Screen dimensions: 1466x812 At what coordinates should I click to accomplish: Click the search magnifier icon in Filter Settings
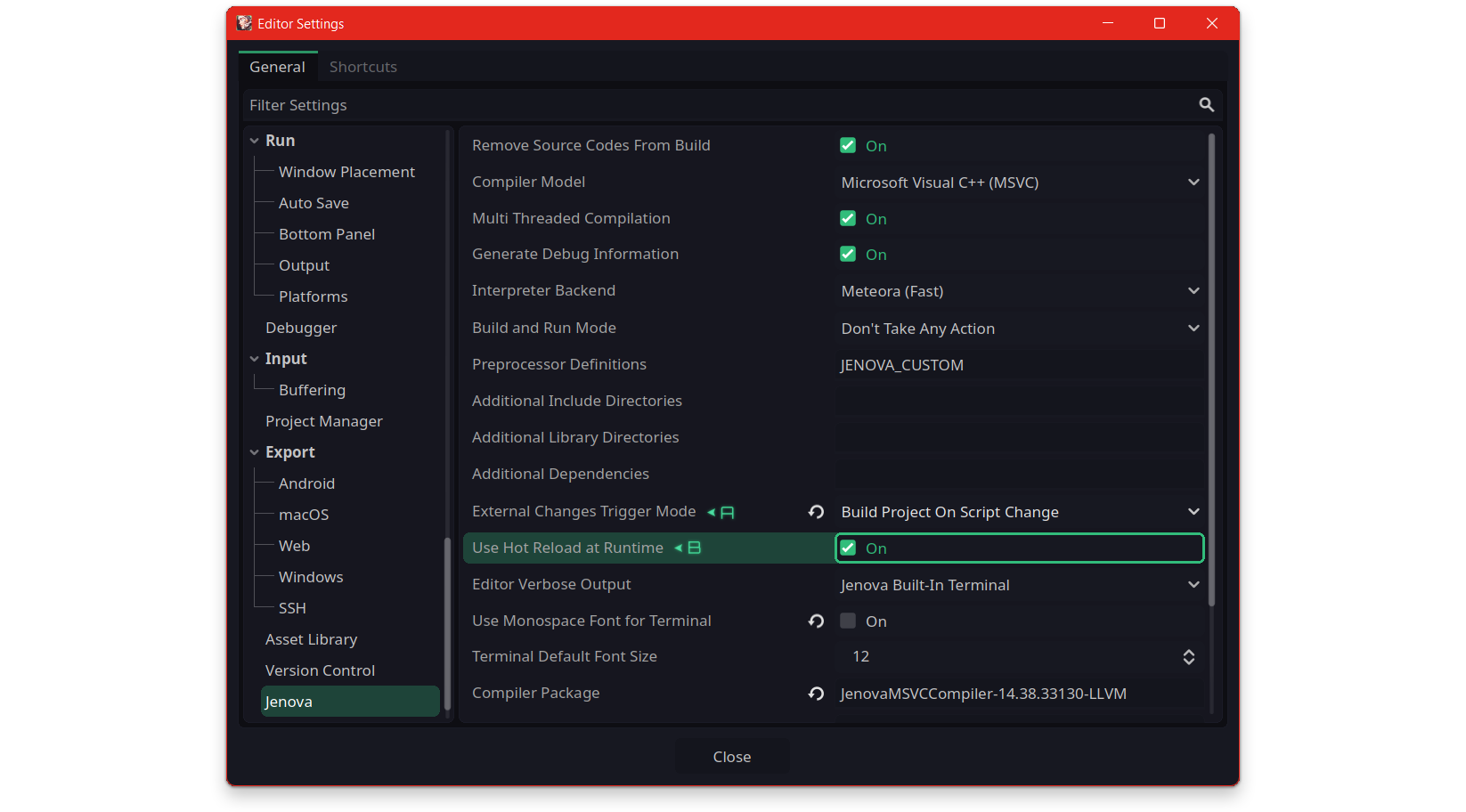click(x=1206, y=105)
